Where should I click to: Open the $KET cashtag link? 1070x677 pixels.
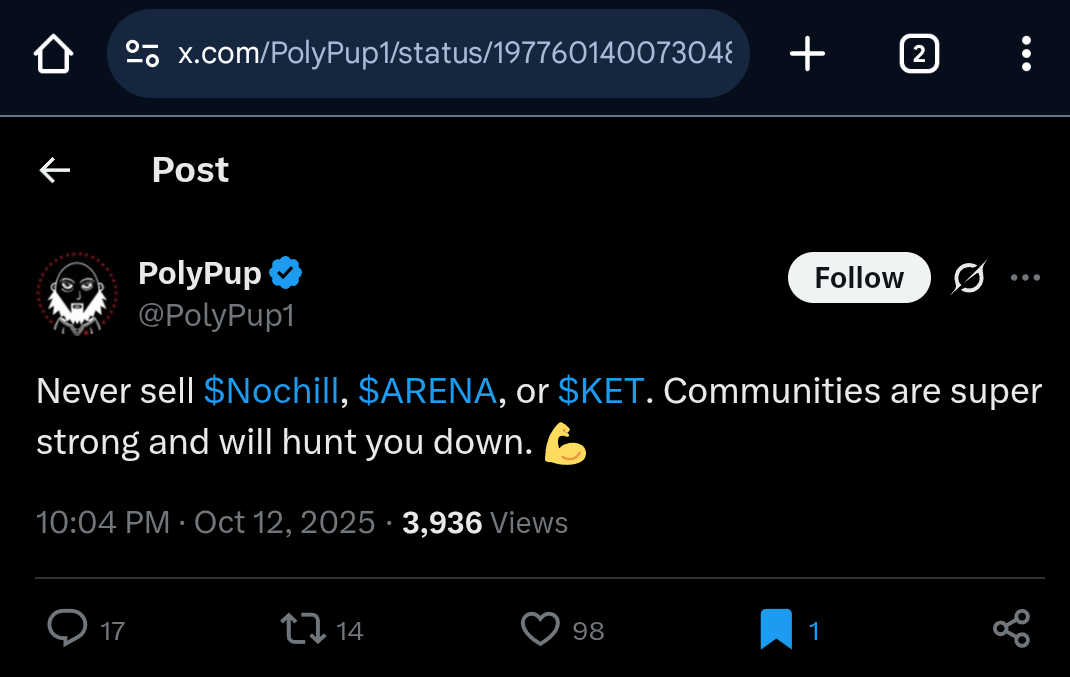tap(601, 391)
